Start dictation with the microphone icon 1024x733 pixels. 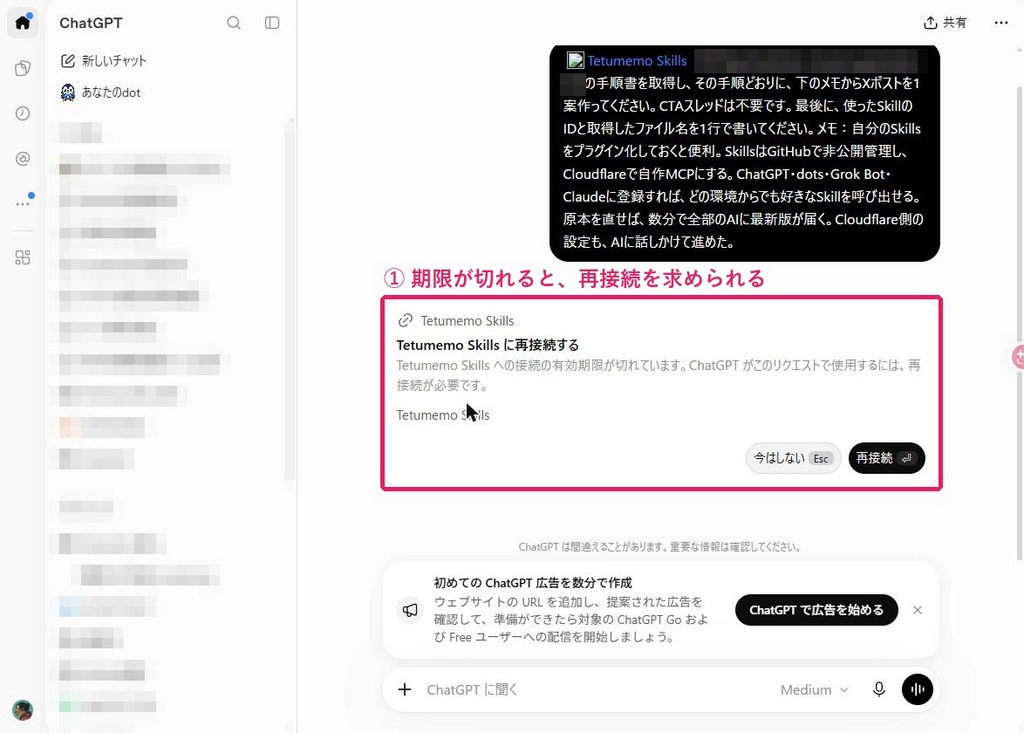(x=879, y=690)
